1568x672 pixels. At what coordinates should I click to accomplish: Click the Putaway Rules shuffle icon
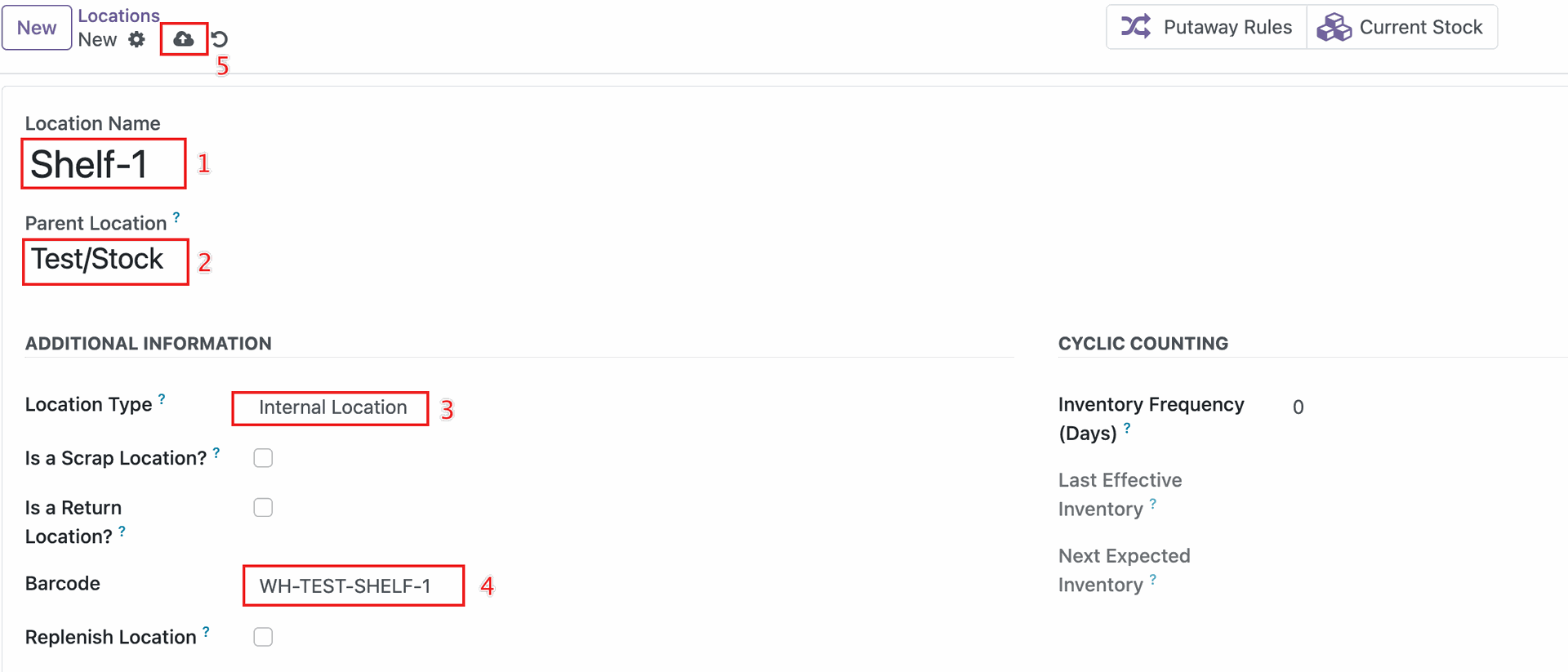(1135, 27)
